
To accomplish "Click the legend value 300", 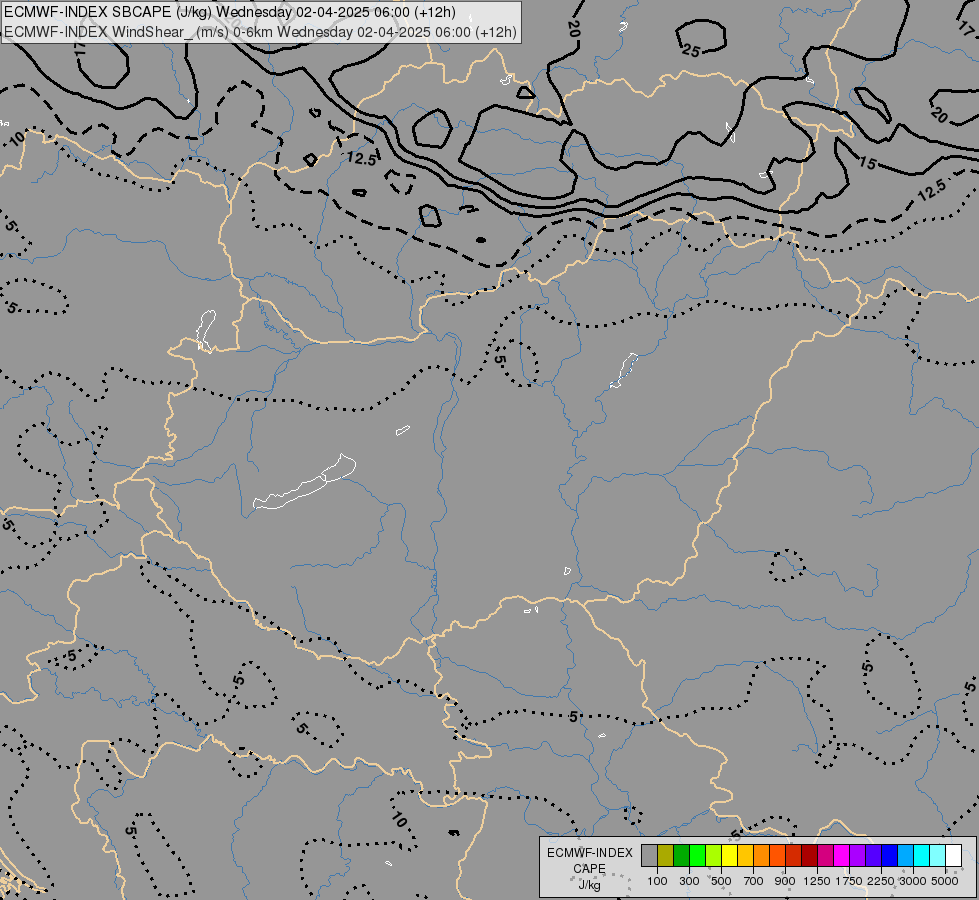I will pyautogui.click(x=689, y=881).
